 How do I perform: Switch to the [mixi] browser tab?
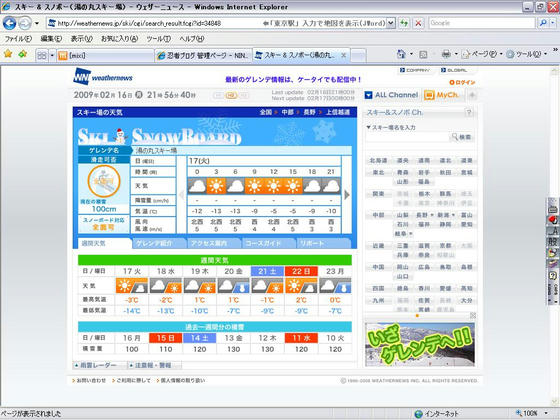point(105,55)
